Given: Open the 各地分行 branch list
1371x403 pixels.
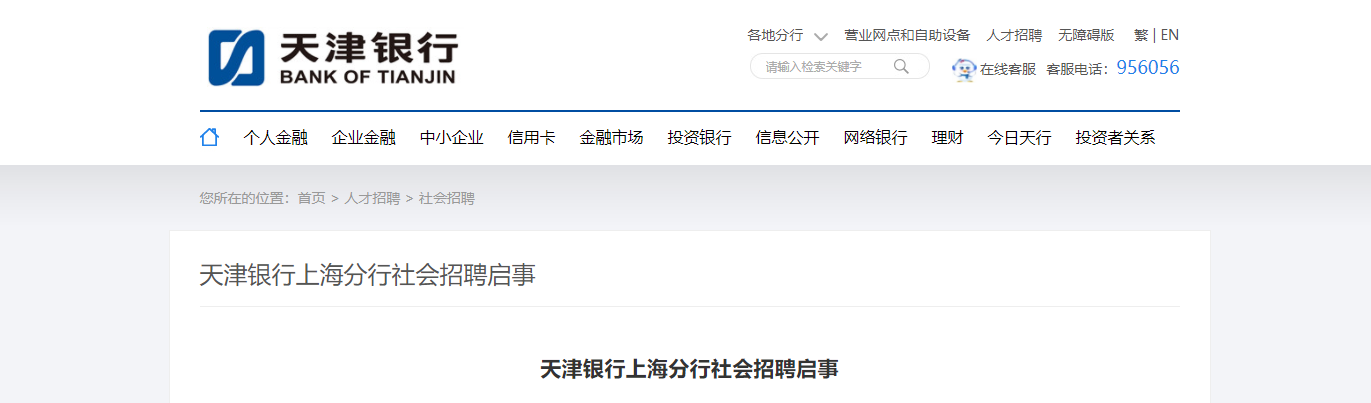Looking at the screenshot, I should pyautogui.click(x=775, y=35).
